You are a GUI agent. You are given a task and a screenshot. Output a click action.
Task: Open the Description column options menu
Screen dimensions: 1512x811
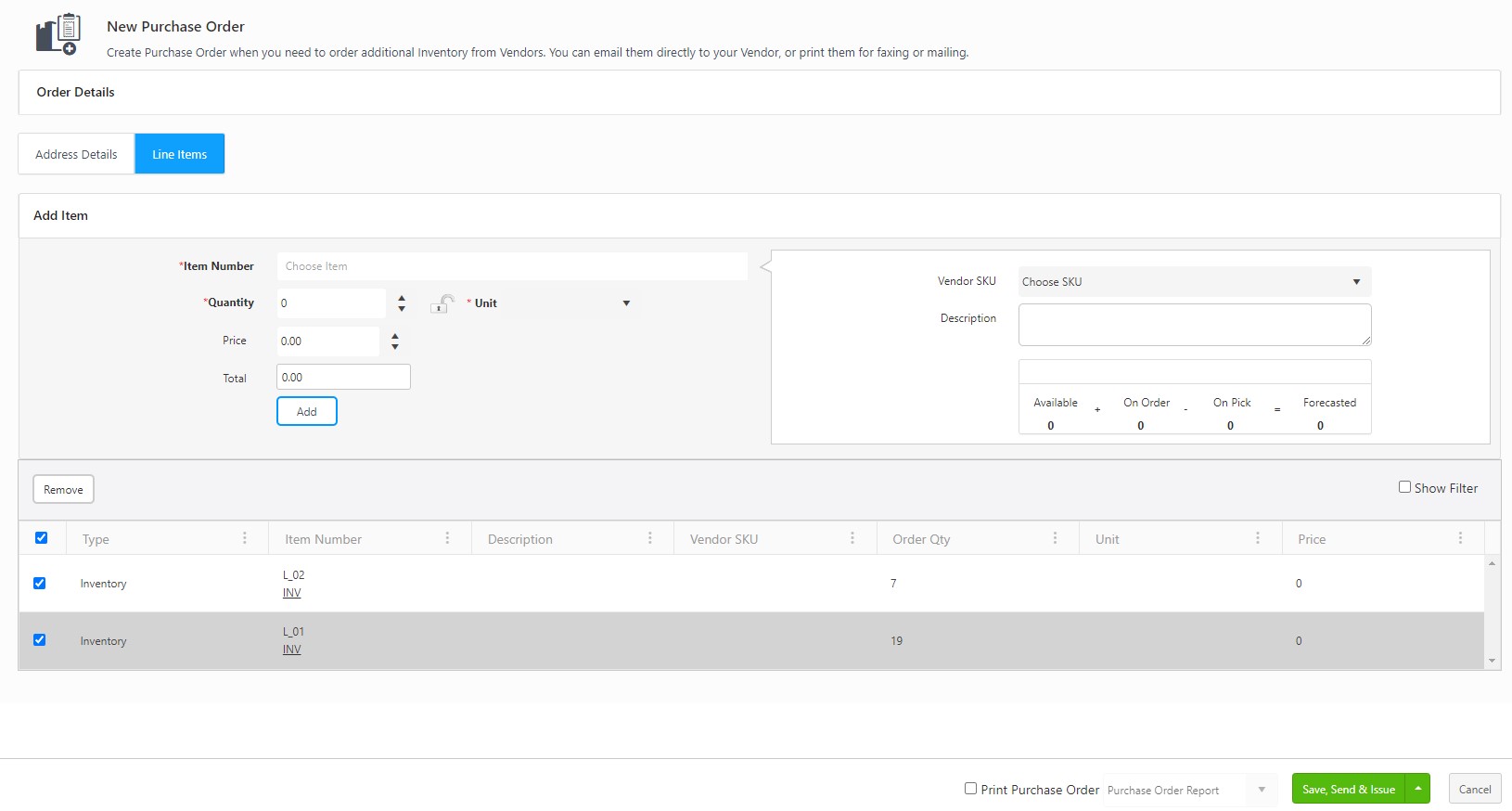coord(650,538)
